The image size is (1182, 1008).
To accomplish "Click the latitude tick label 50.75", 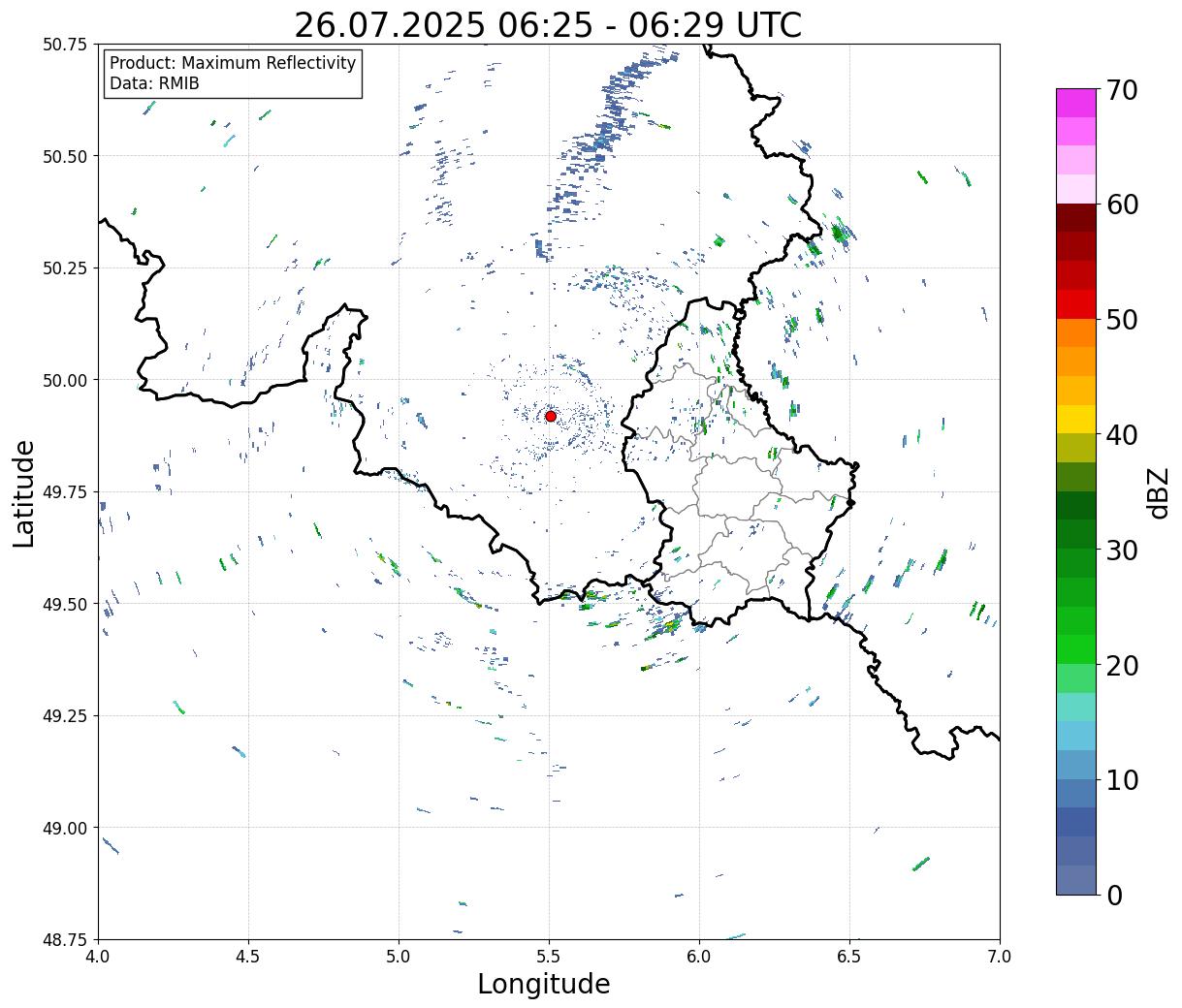I will tap(65, 45).
